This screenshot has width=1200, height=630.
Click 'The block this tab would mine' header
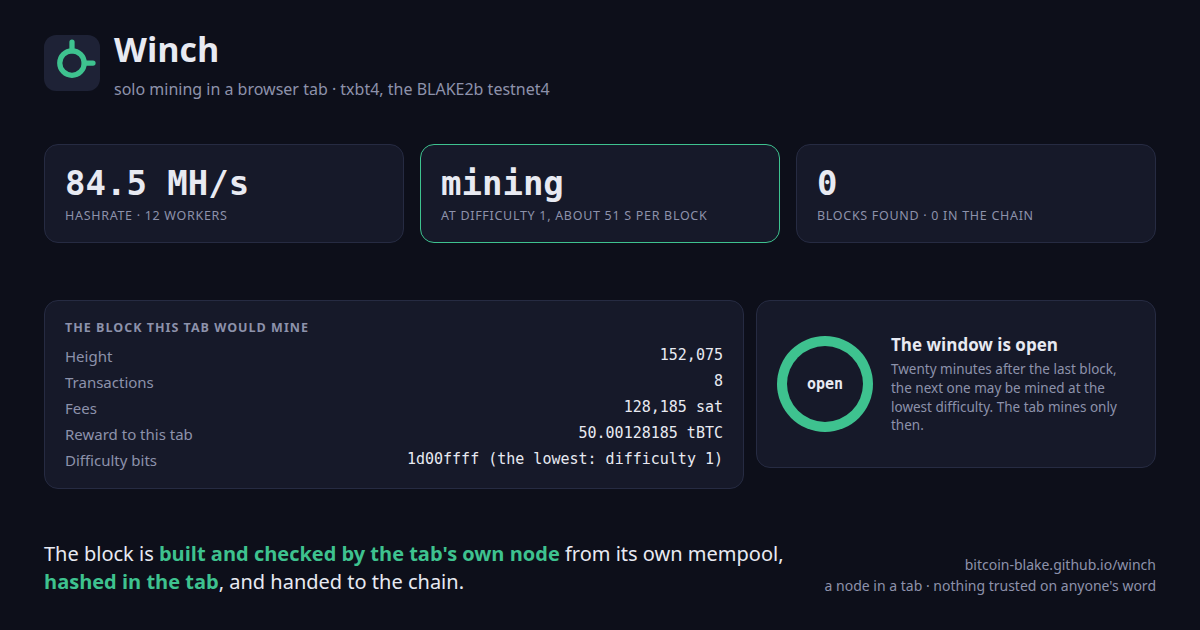(187, 327)
